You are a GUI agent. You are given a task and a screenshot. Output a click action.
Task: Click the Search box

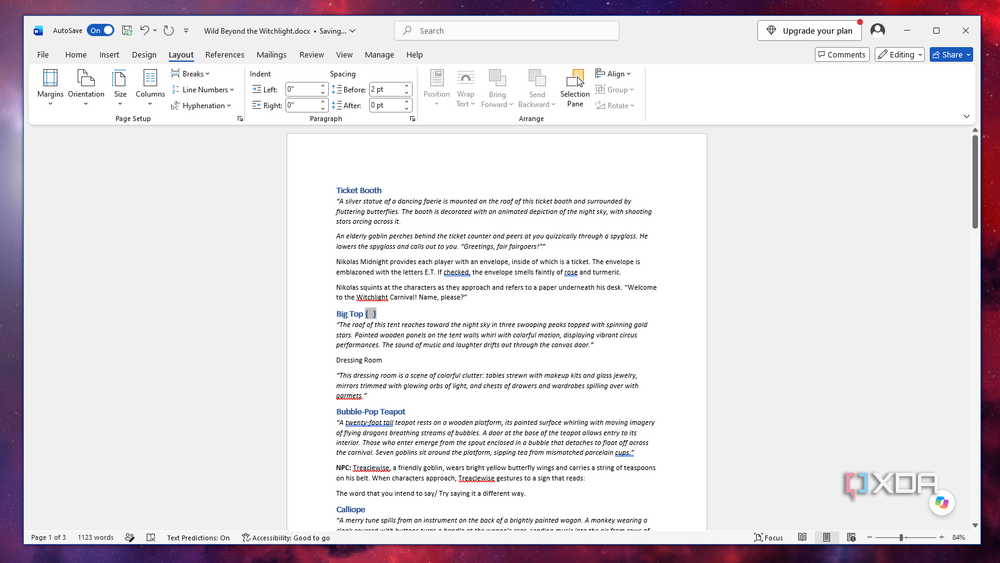pyautogui.click(x=506, y=31)
